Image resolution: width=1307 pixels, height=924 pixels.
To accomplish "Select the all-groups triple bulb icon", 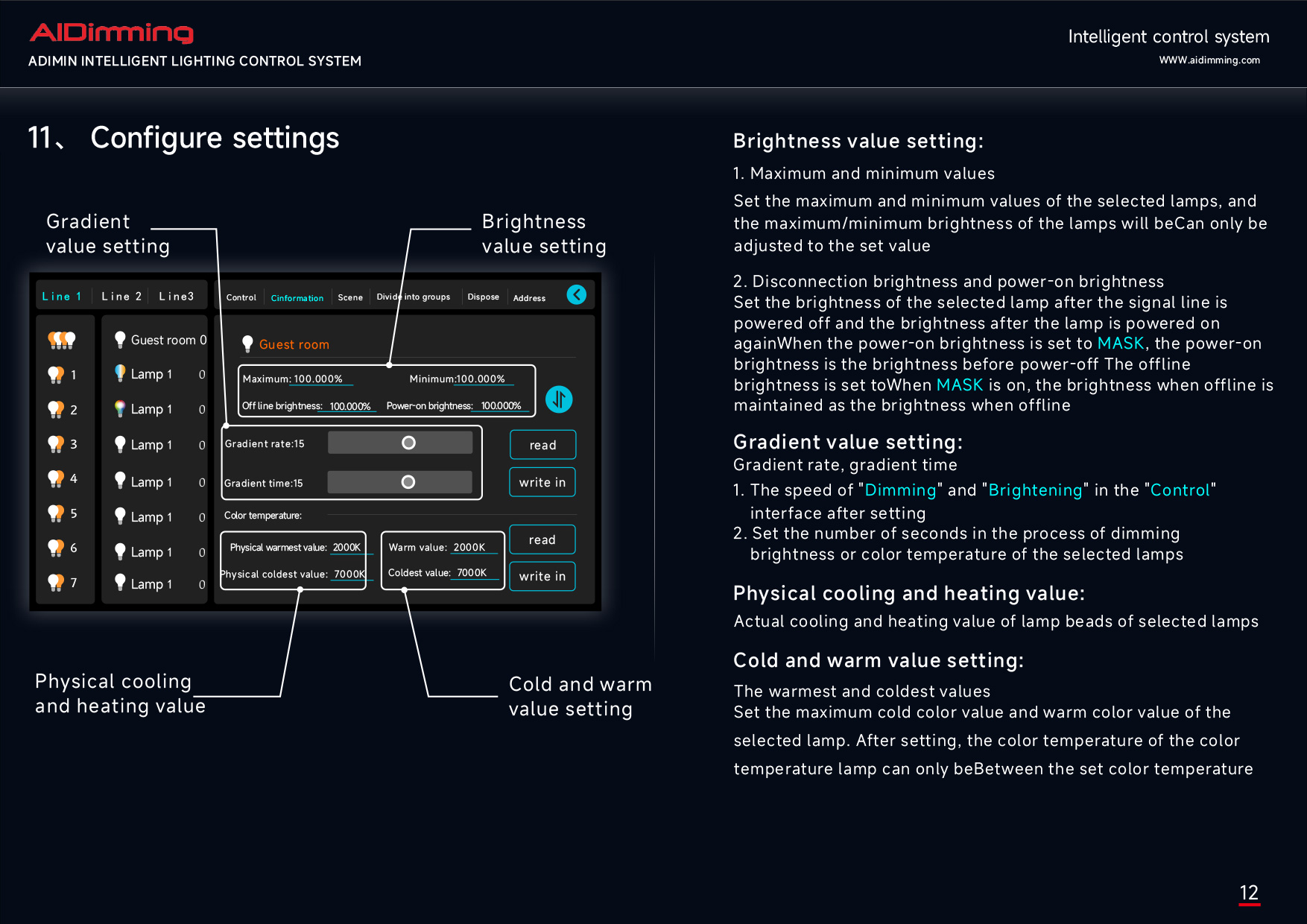I will click(x=62, y=341).
